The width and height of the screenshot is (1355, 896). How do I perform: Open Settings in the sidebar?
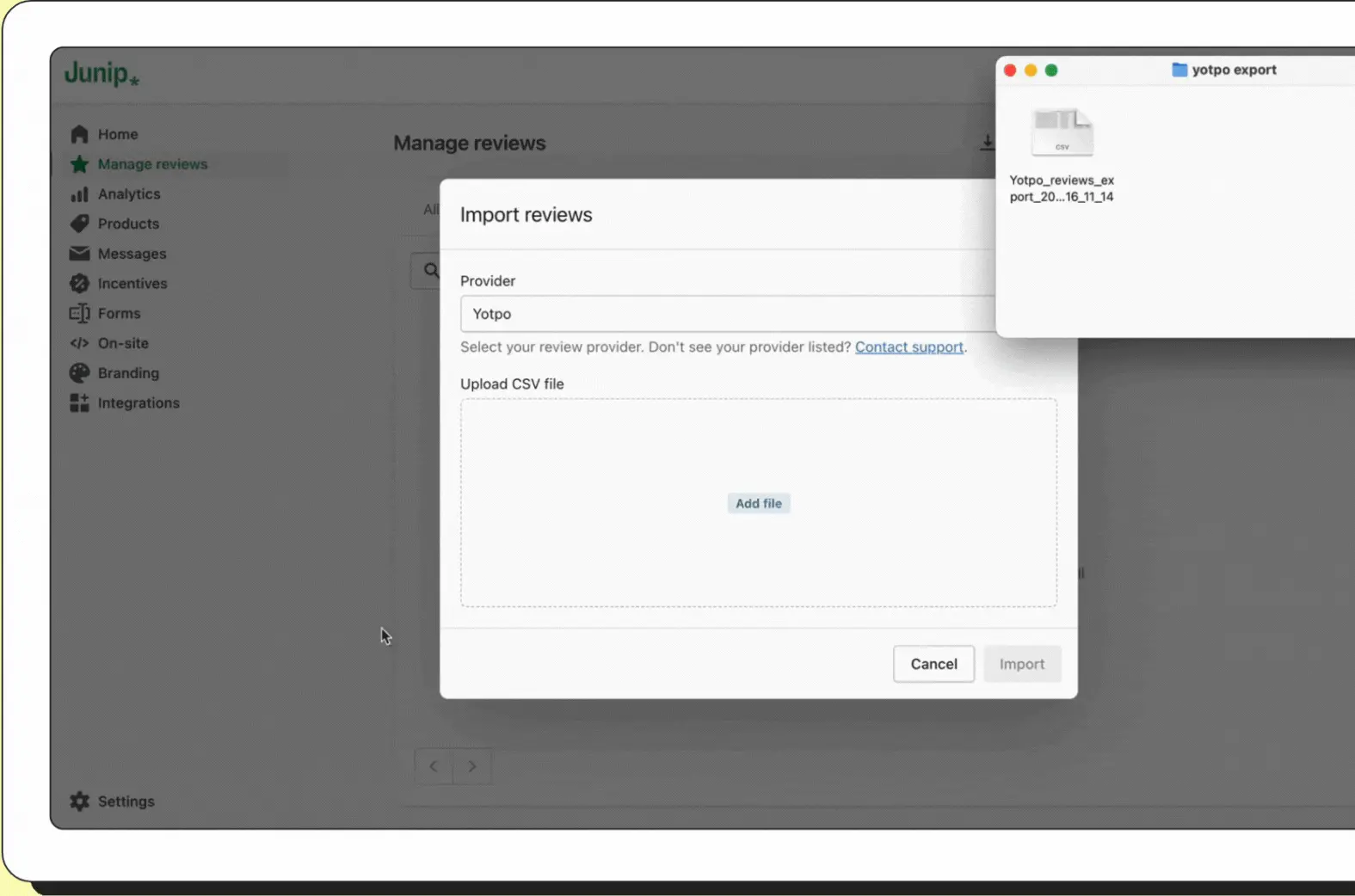point(126,801)
